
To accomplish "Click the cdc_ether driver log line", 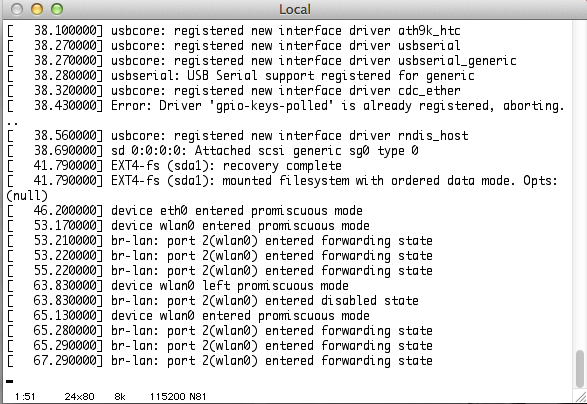I will point(234,91).
